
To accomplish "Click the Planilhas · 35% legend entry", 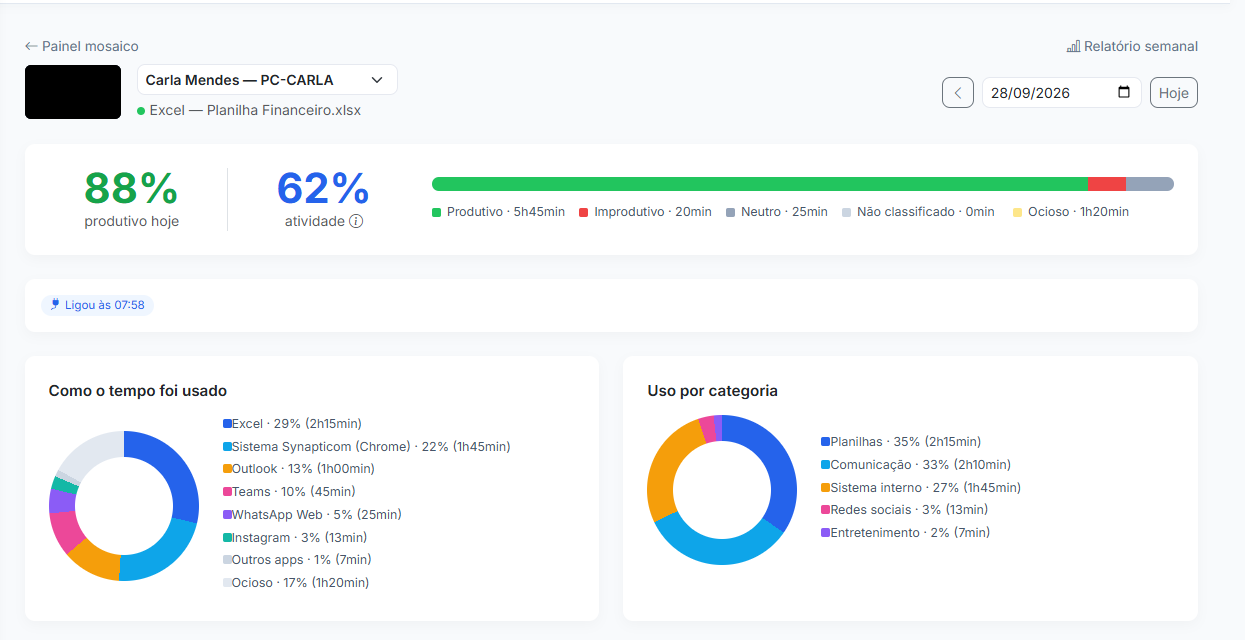I will pos(901,441).
